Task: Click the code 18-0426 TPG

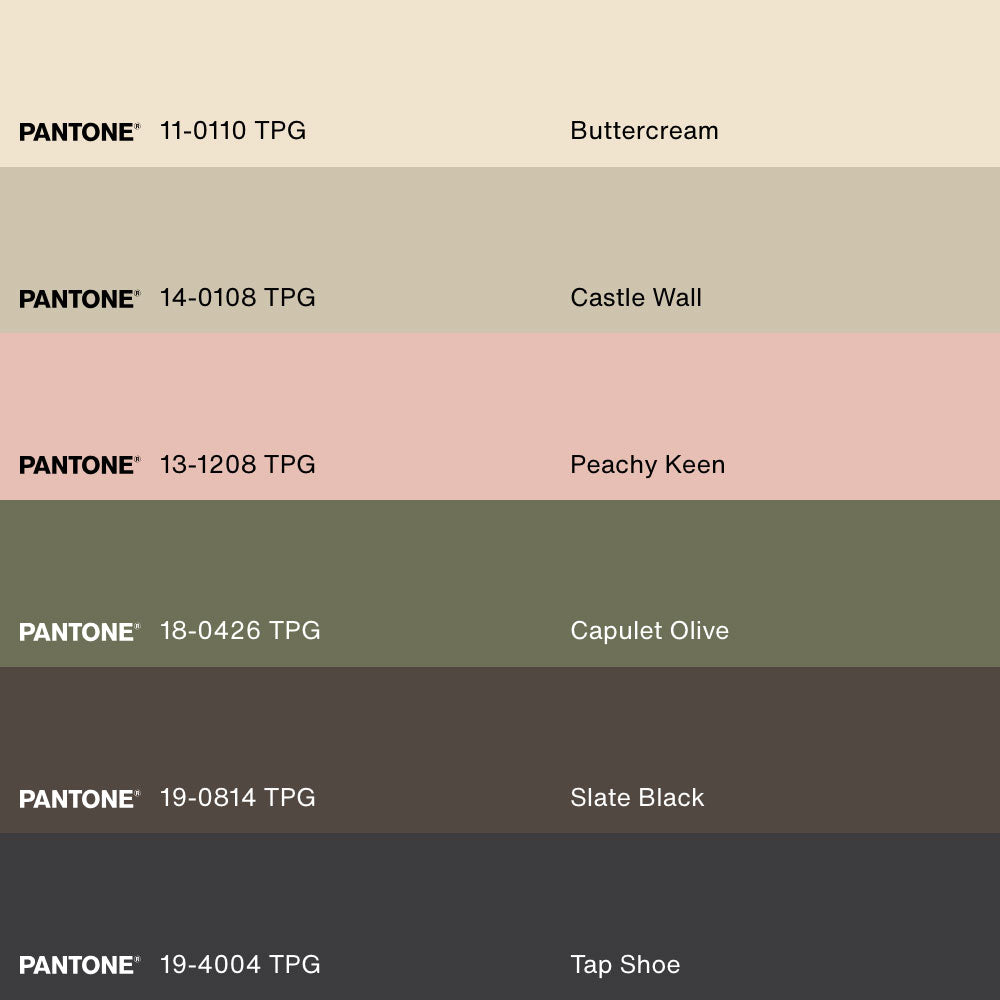Action: 240,631
